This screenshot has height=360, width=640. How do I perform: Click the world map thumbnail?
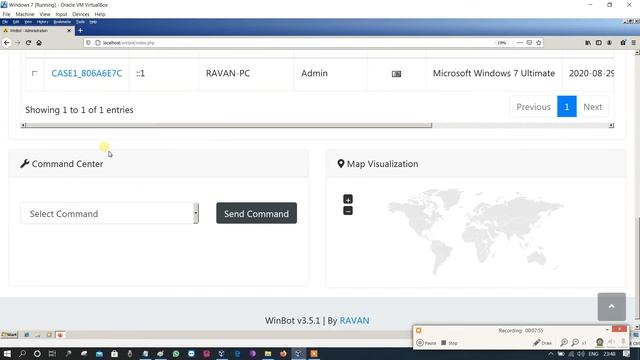476,231
